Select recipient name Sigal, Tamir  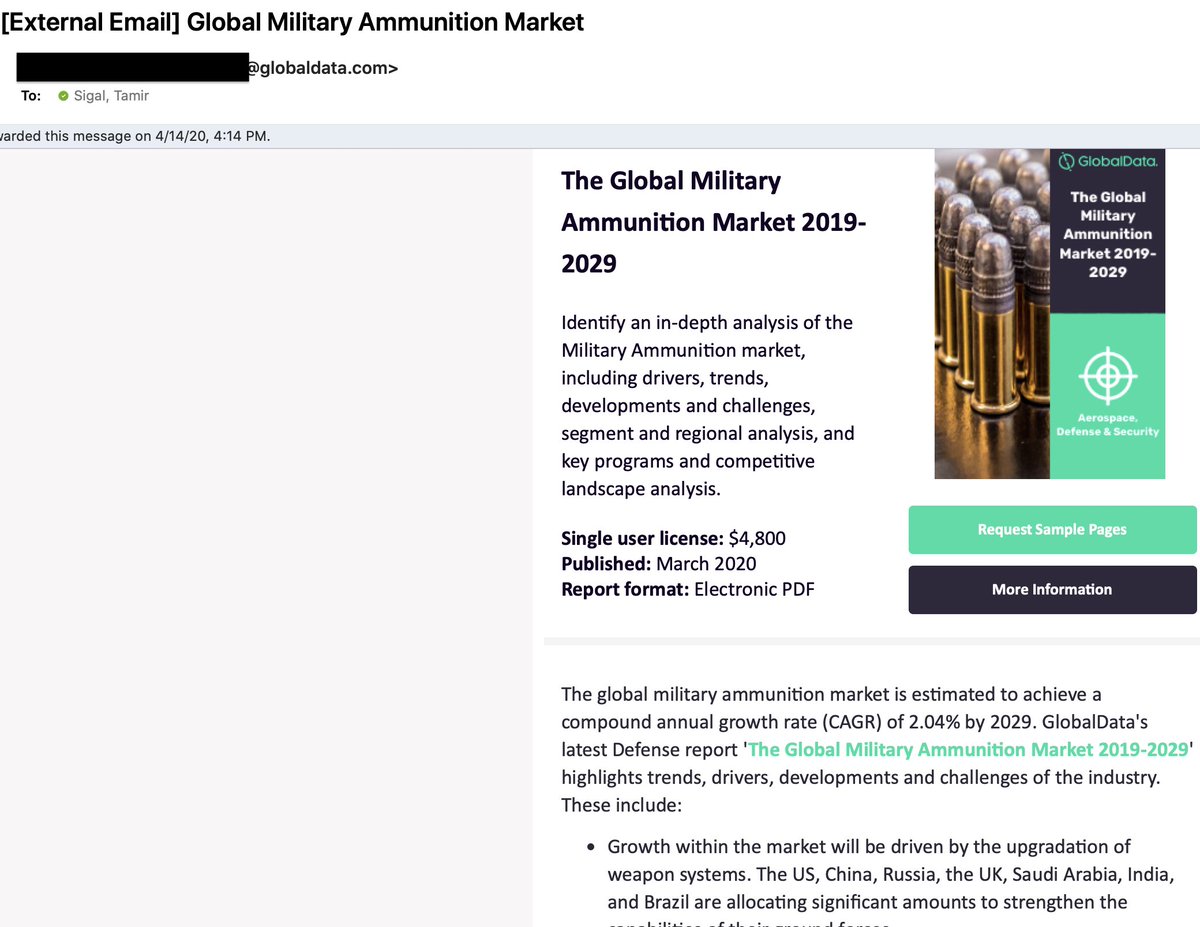tap(111, 96)
